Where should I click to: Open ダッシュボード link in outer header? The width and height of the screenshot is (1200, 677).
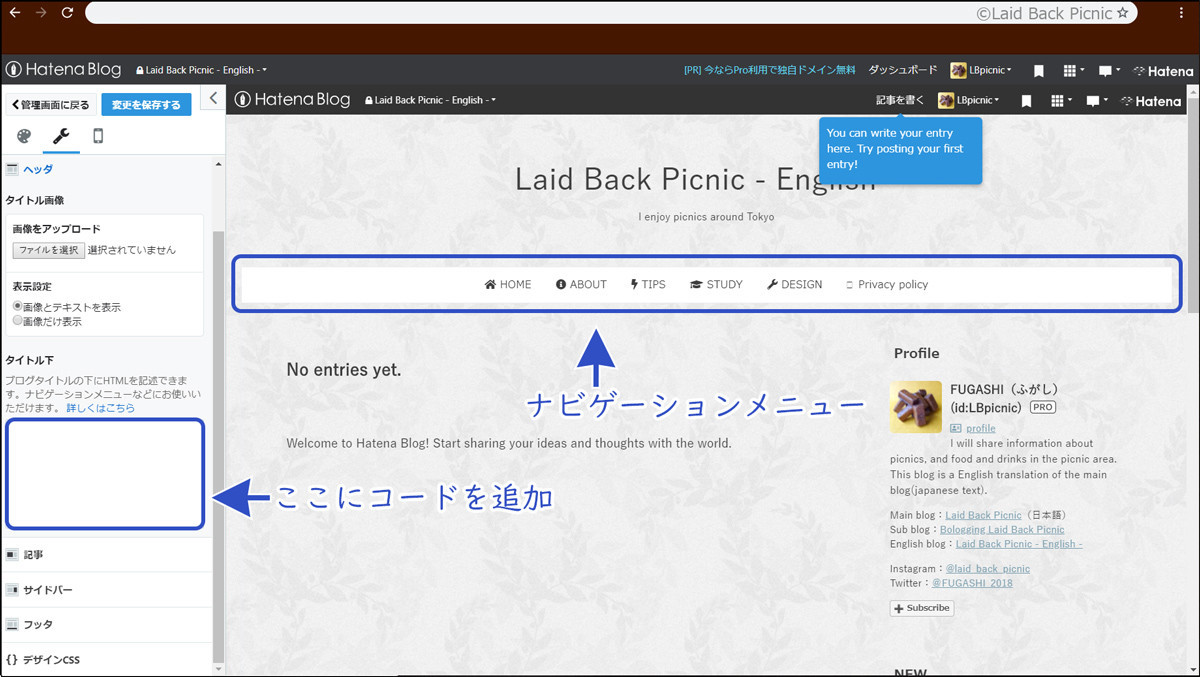903,70
